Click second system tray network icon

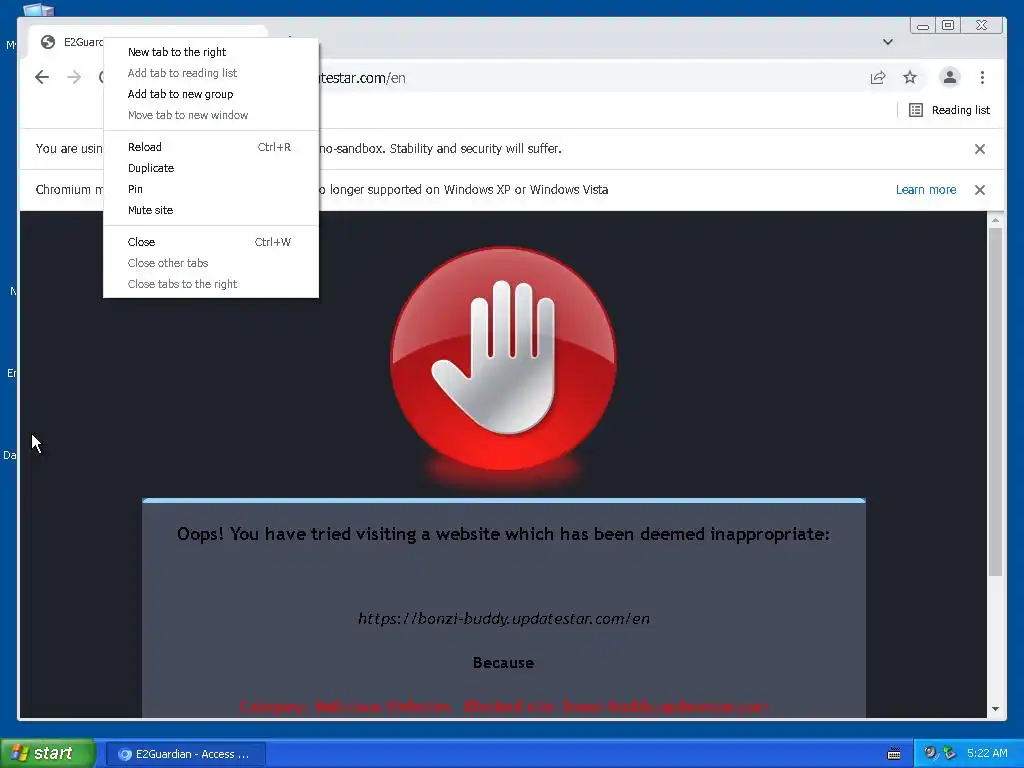click(x=950, y=753)
